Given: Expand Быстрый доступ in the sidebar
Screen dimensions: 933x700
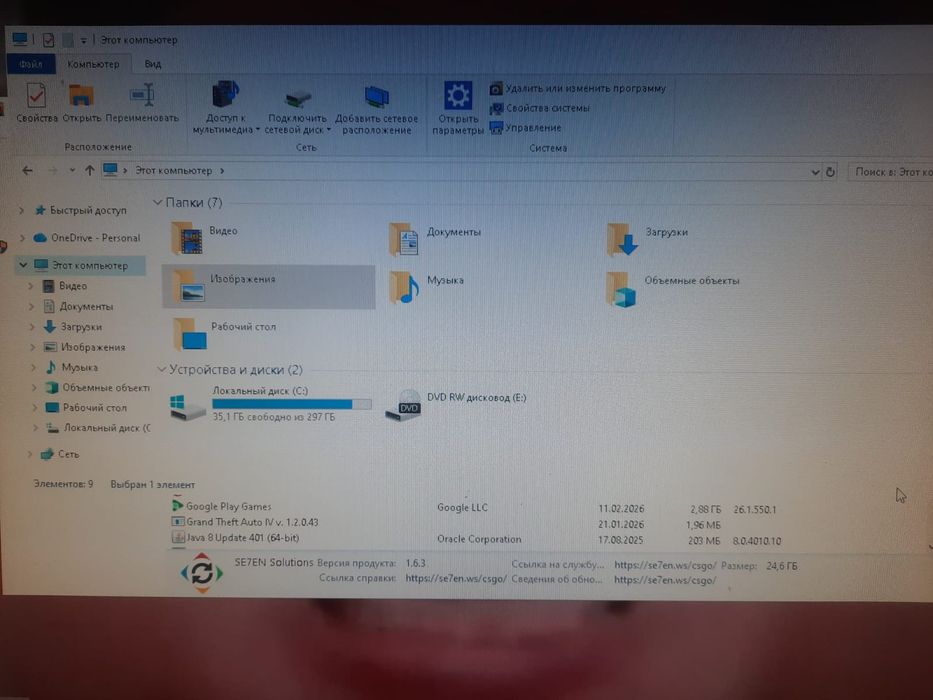Looking at the screenshot, I should pyautogui.click(x=21, y=210).
